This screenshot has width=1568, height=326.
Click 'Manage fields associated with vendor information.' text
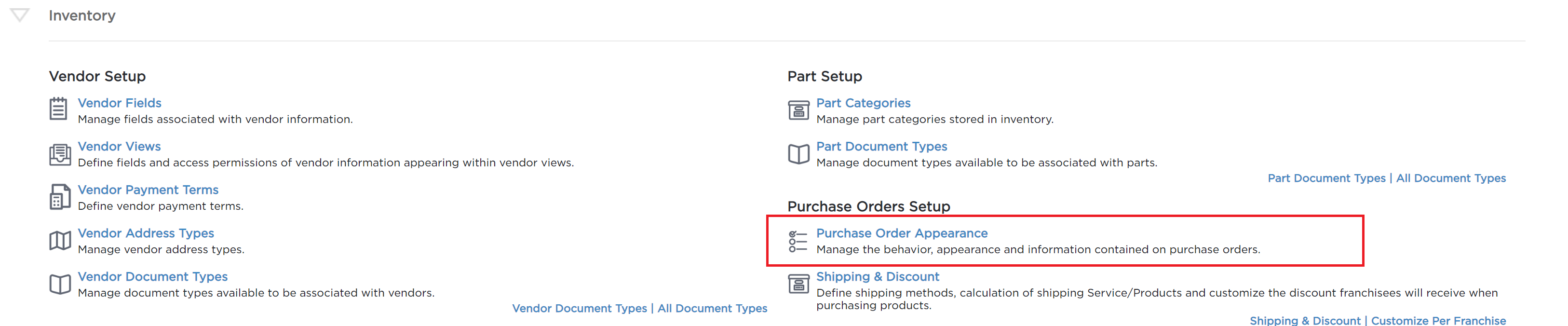click(216, 120)
